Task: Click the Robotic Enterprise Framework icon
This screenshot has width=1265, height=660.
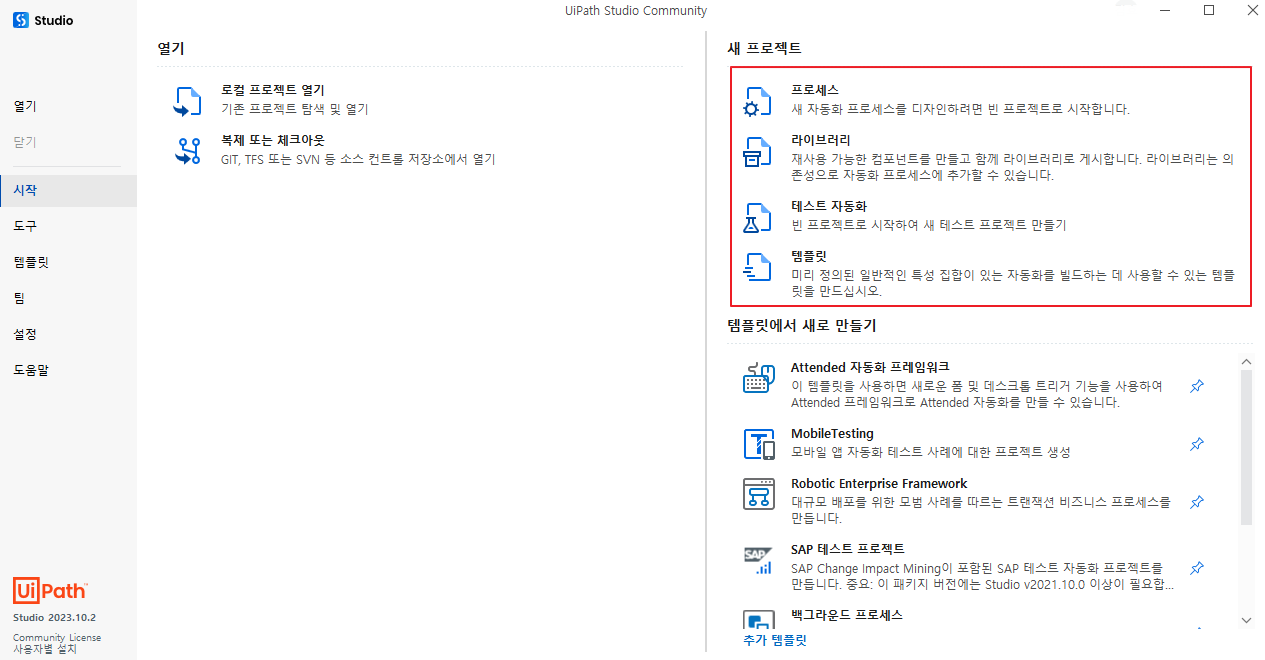Action: pyautogui.click(x=759, y=494)
